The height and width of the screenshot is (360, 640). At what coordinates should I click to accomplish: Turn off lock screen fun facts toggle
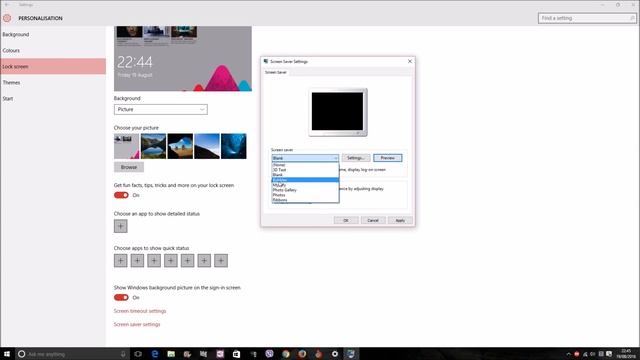[x=121, y=195]
